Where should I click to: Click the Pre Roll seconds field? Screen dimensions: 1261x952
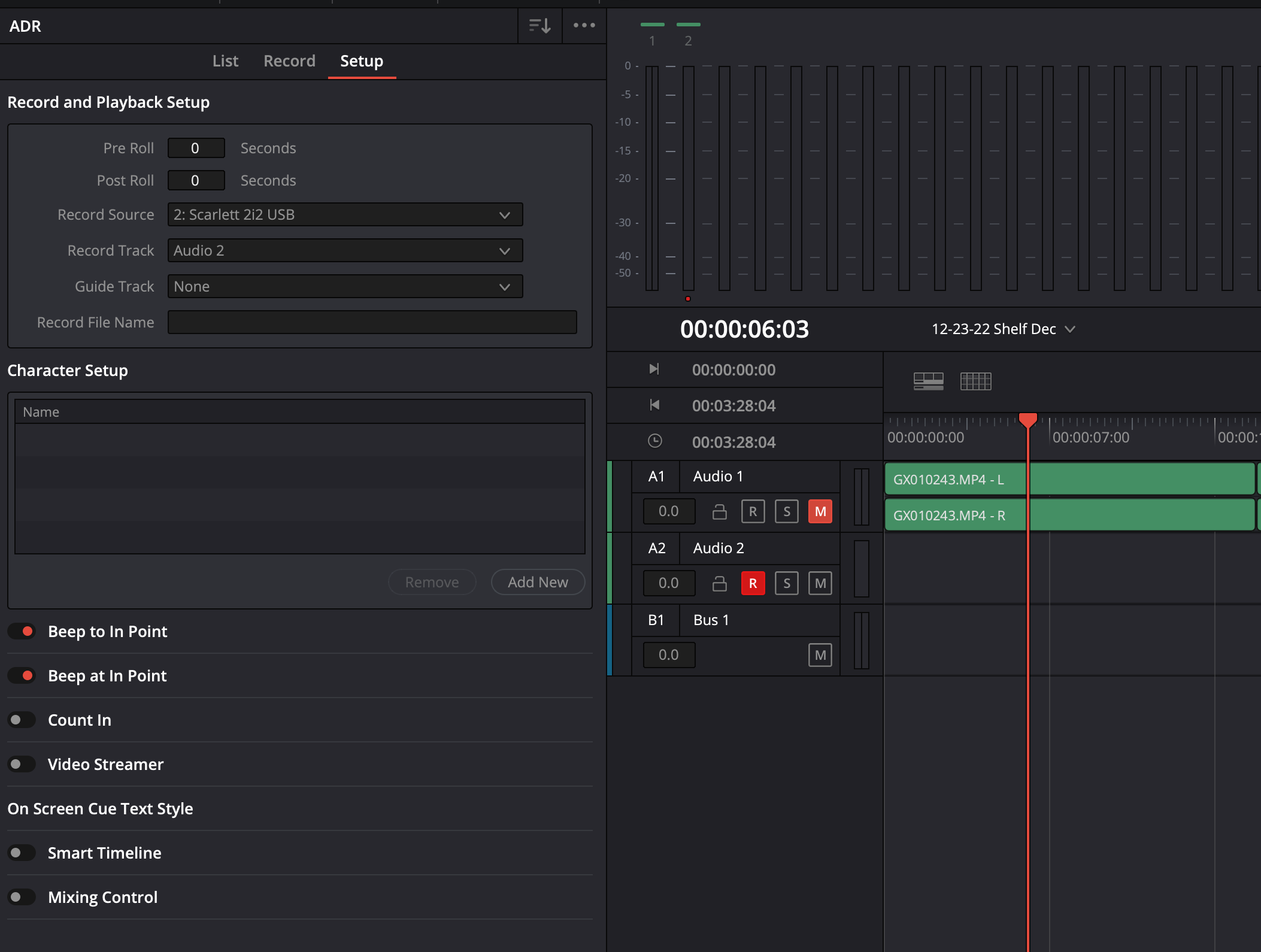click(196, 148)
